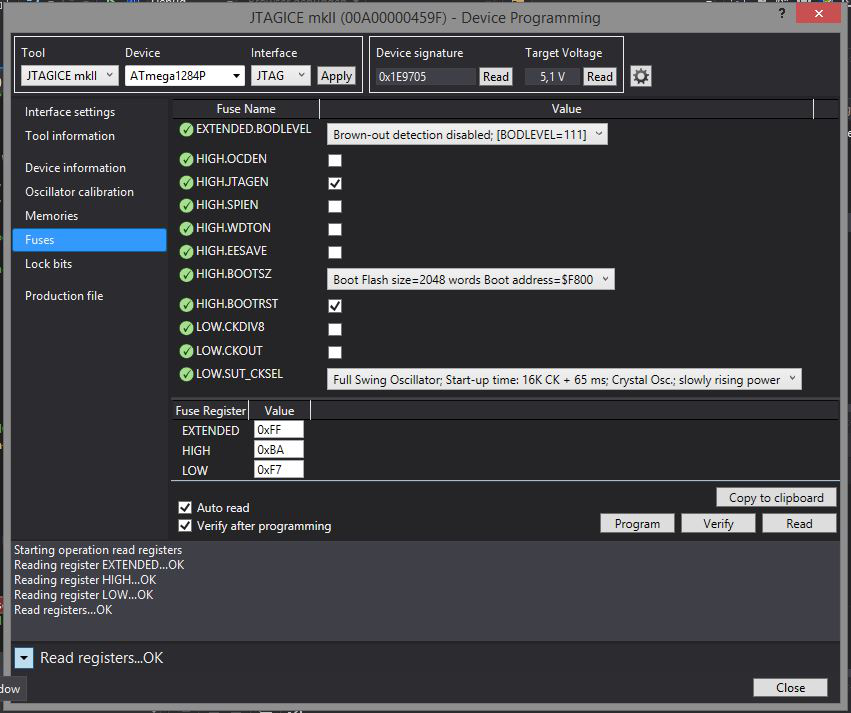Click Copy to clipboard button
The image size is (851, 713).
(x=776, y=498)
